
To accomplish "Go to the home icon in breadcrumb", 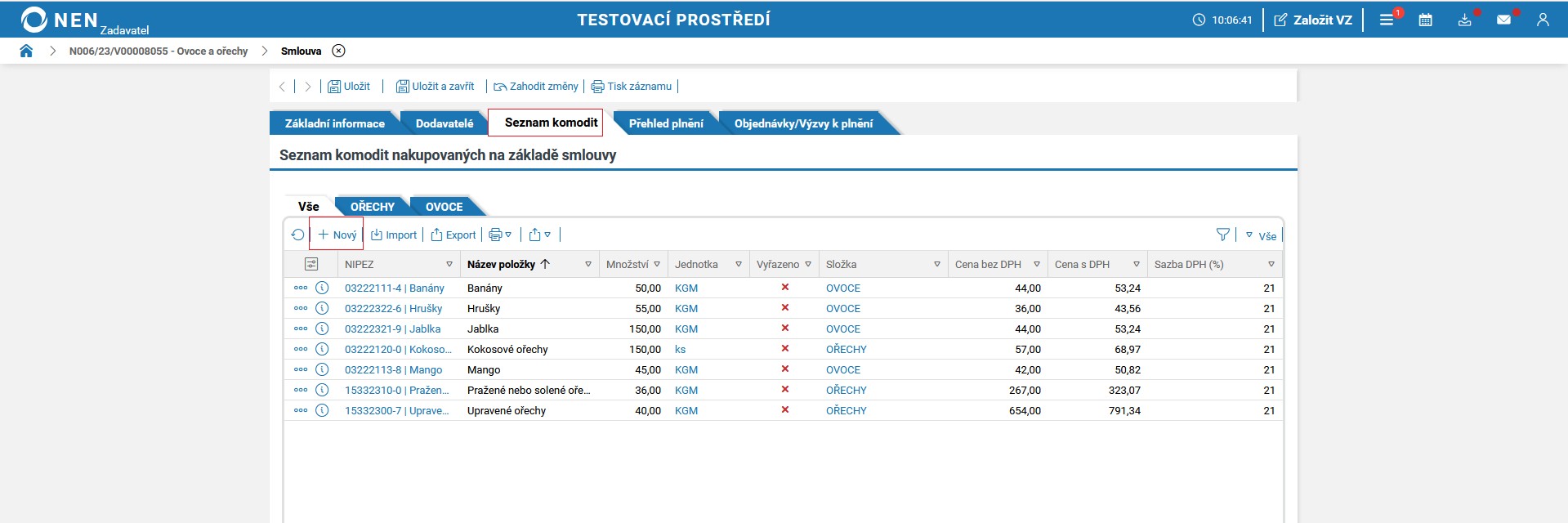I will pyautogui.click(x=26, y=51).
